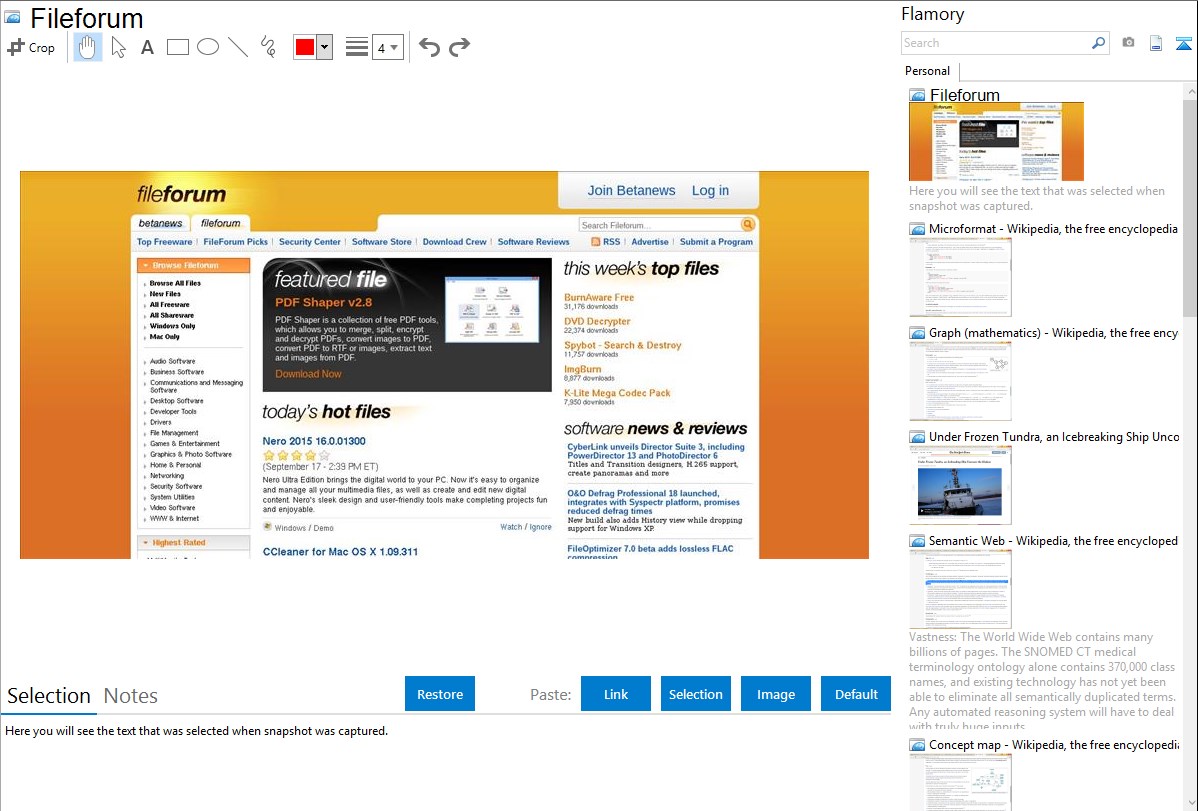The image size is (1198, 811).
Task: Click the fileforum tab in the snapshot
Action: 220,223
